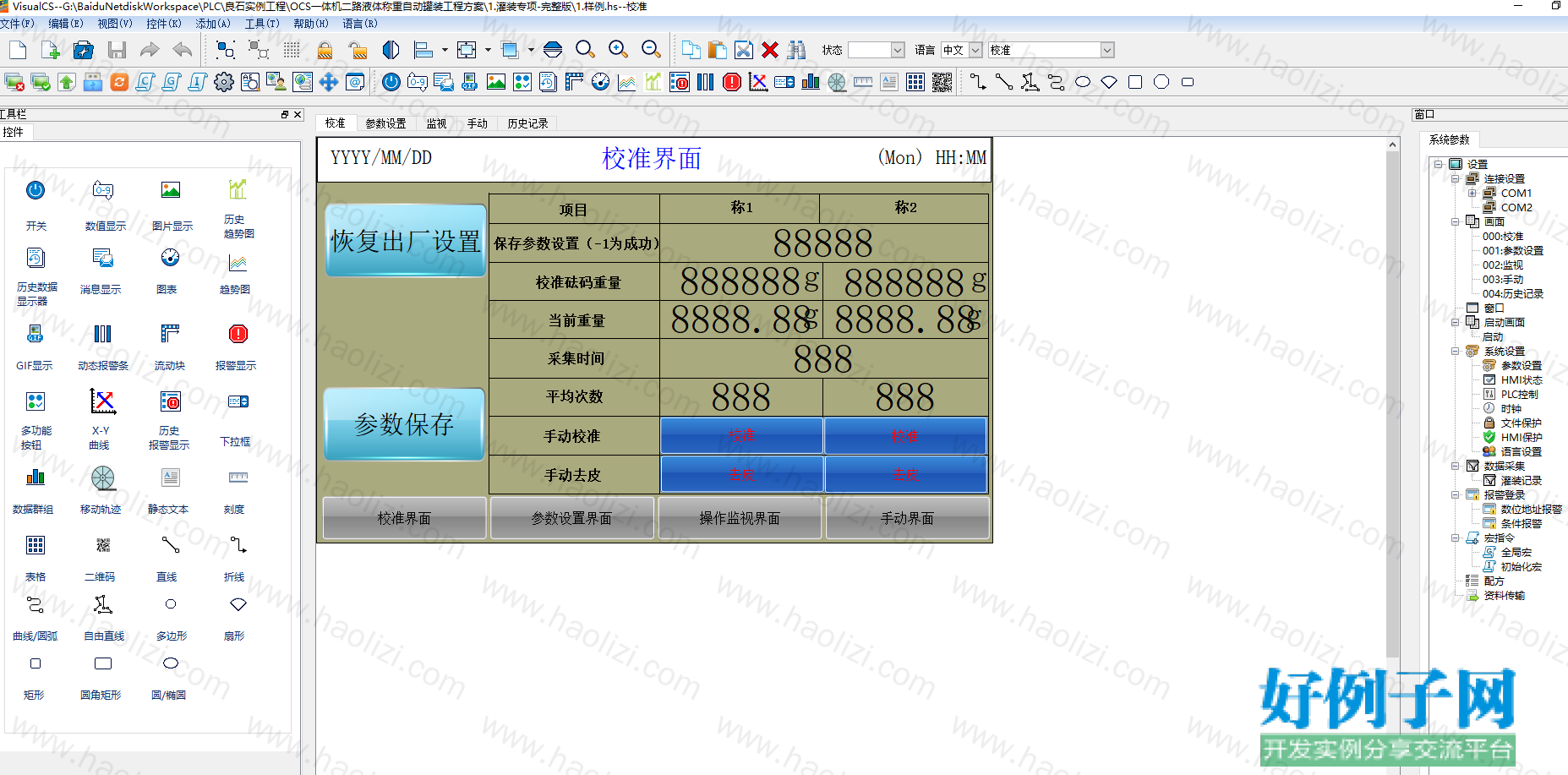Click the 手动界面 navigation button
The height and width of the screenshot is (775, 1568).
[x=907, y=518]
